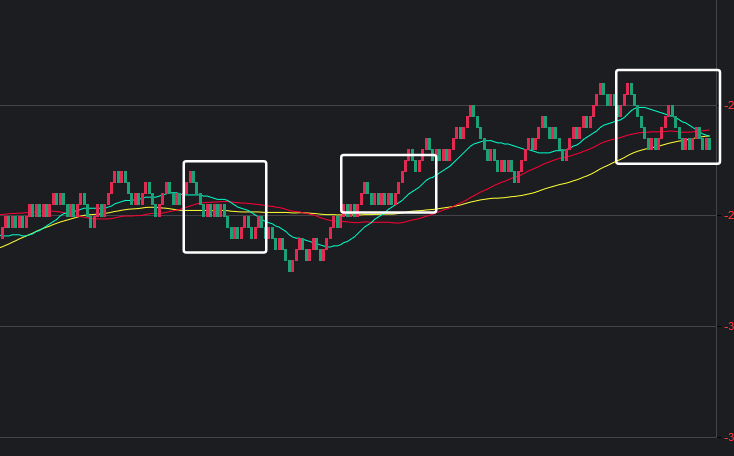Click the lowest candle on the chart
This screenshot has width=734, height=456.
(x=291, y=265)
